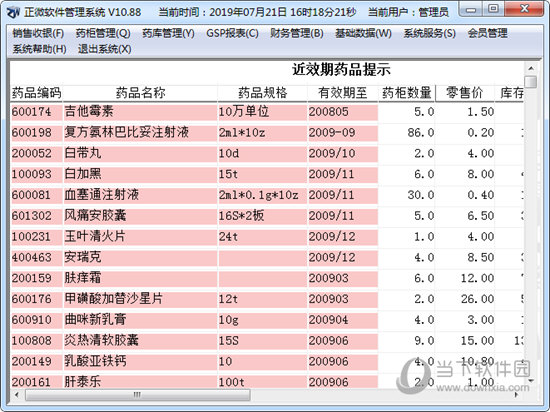Open the 会员管理 menu
The width and height of the screenshot is (550, 412).
coord(487,33)
